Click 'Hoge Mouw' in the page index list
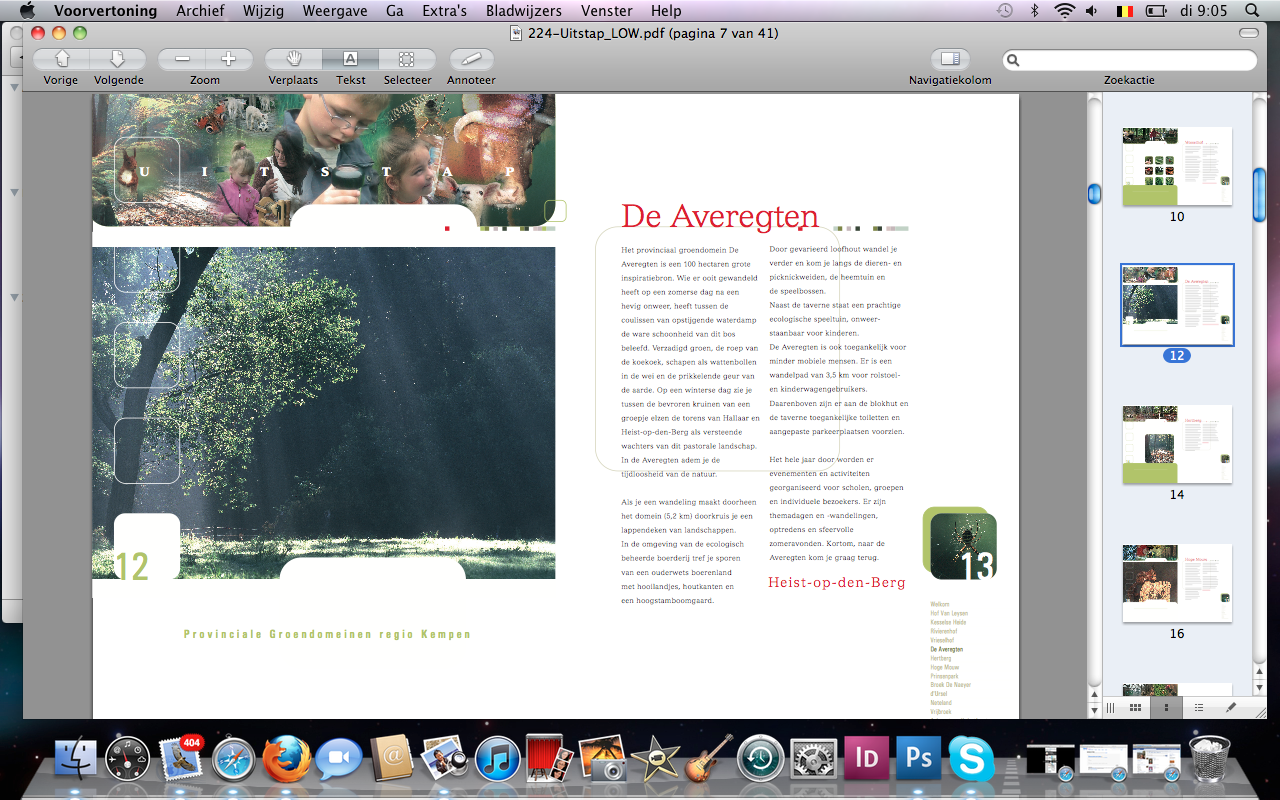This screenshot has width=1280, height=800. (x=945, y=667)
